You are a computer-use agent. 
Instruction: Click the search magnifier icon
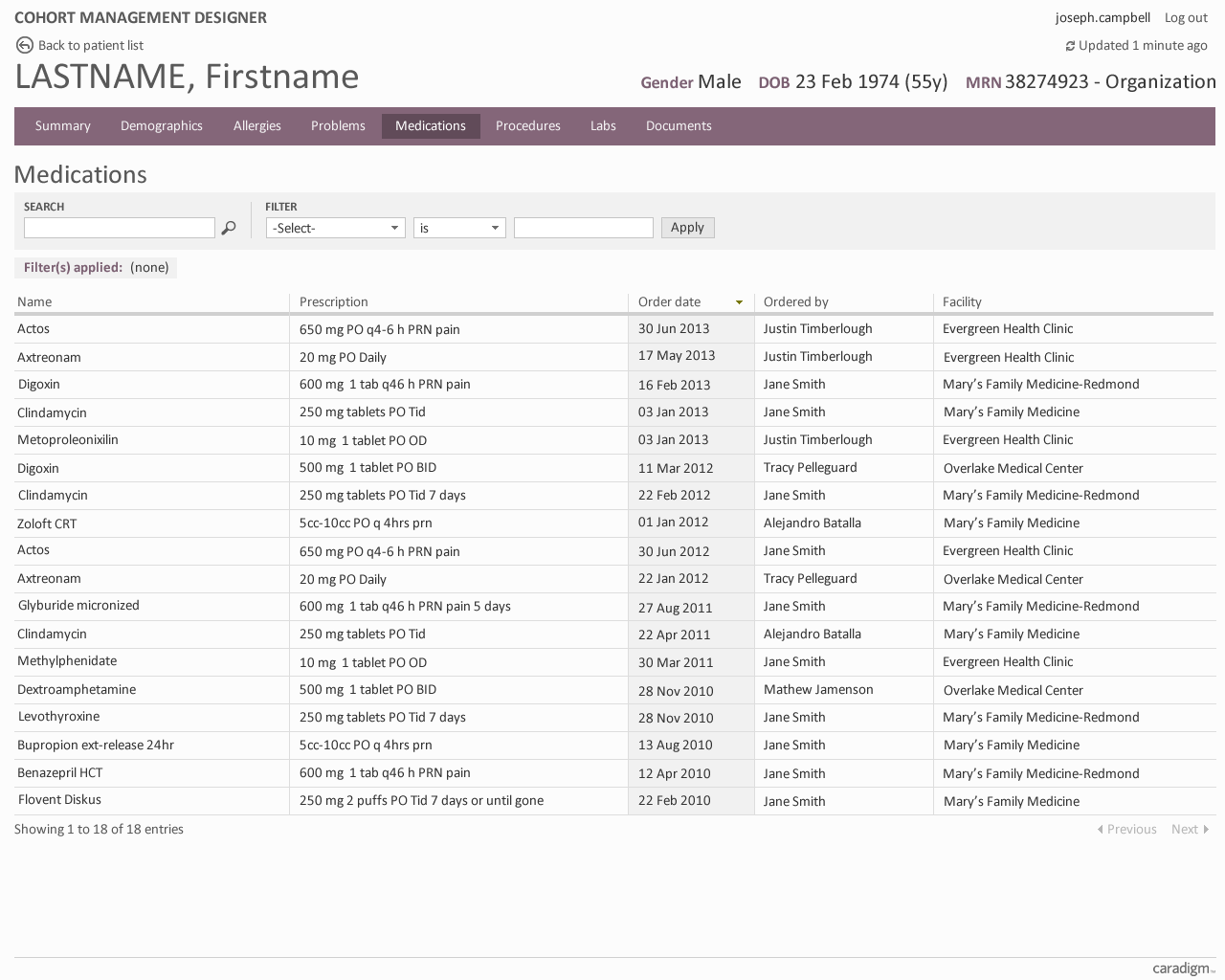(x=229, y=228)
